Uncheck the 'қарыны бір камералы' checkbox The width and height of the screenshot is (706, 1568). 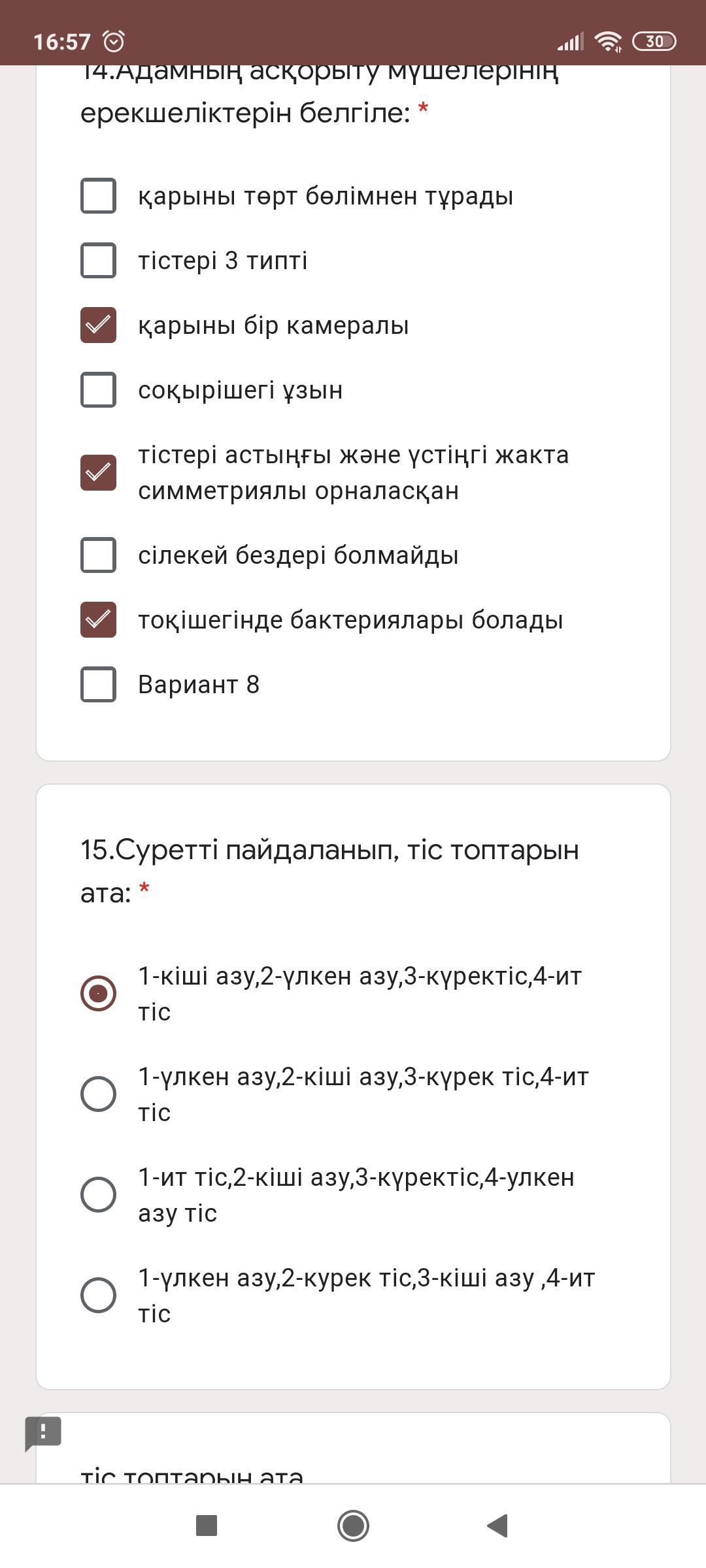point(98,325)
